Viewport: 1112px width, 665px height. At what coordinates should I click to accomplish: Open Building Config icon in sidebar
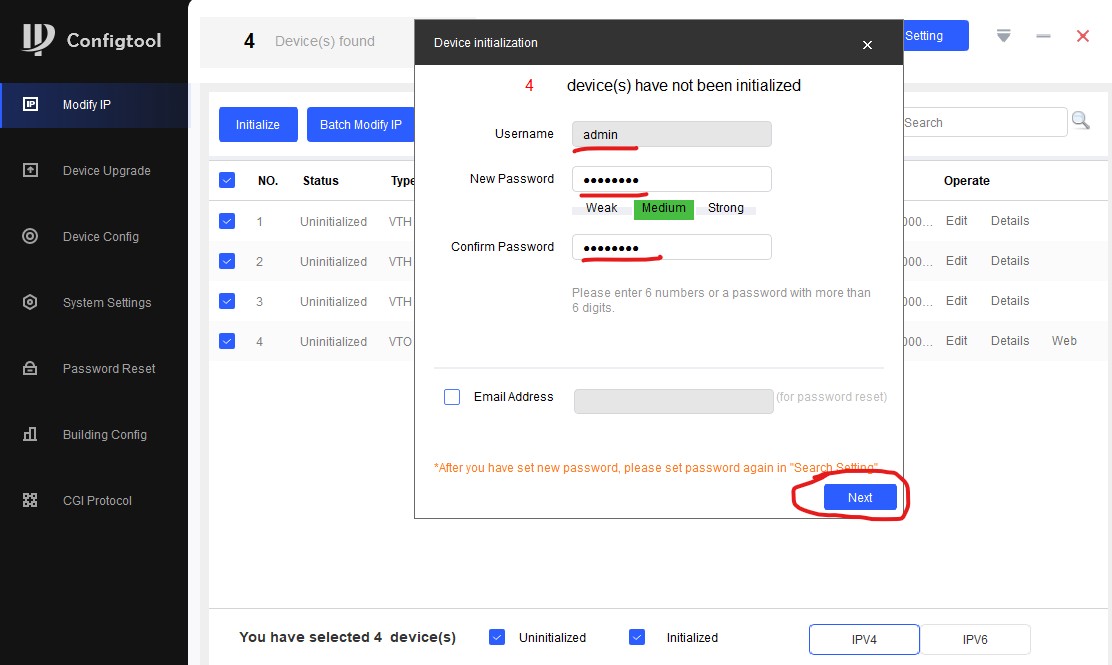tap(30, 434)
